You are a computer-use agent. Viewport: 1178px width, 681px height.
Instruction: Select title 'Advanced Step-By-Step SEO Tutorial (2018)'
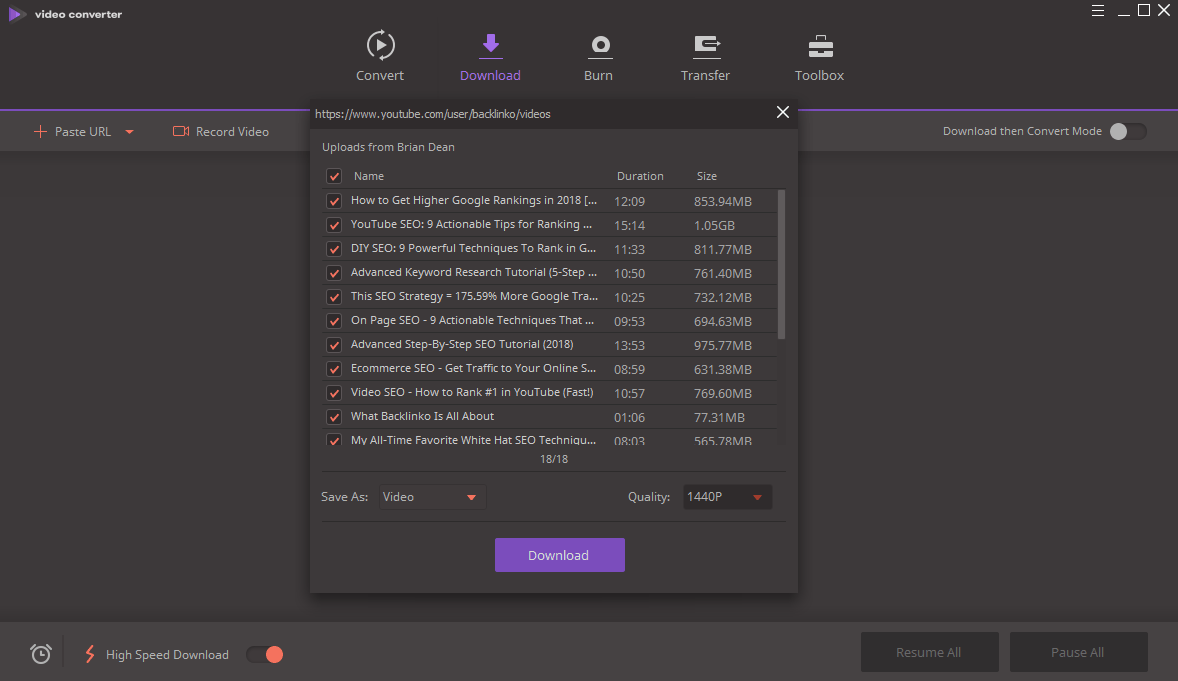click(x=462, y=344)
